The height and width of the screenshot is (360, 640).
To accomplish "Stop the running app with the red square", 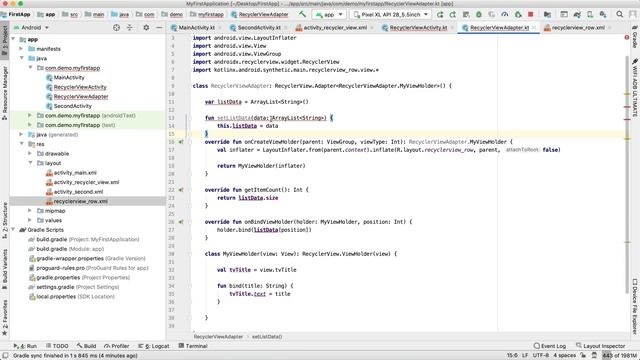I will [x=531, y=14].
